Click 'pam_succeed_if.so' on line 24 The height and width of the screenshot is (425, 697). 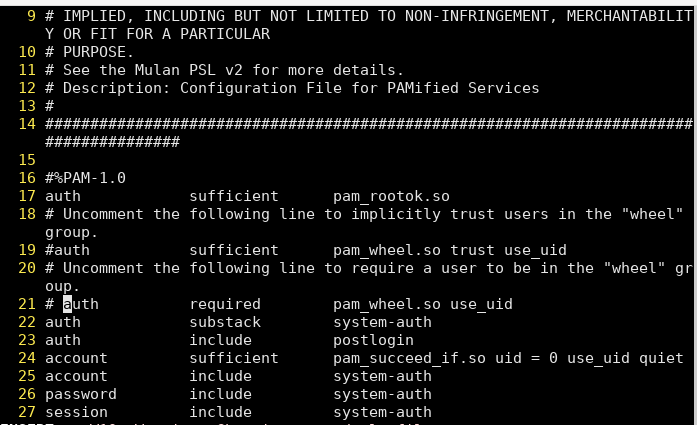tap(409, 358)
